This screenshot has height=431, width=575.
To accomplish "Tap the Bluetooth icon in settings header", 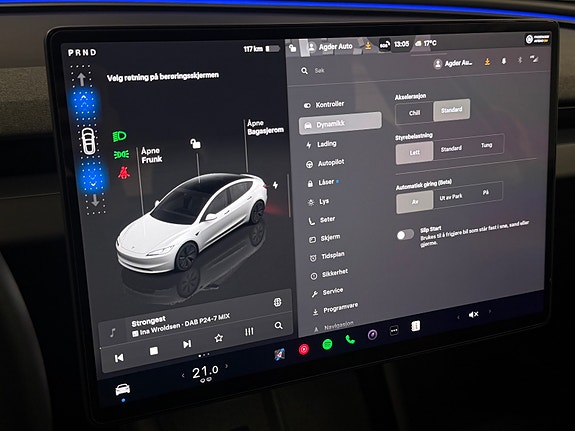I will coord(520,60).
